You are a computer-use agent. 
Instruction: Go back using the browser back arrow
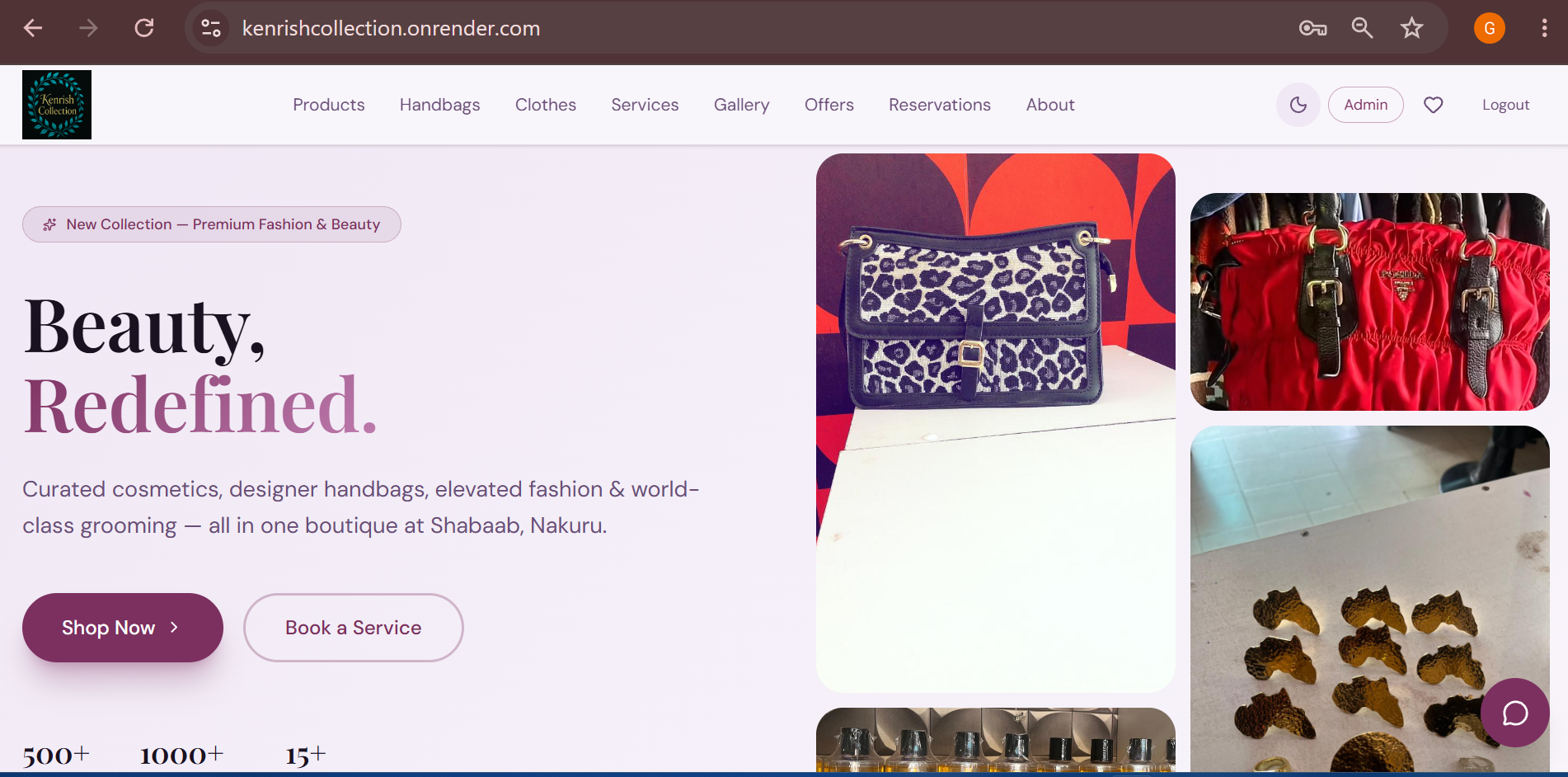(x=33, y=28)
